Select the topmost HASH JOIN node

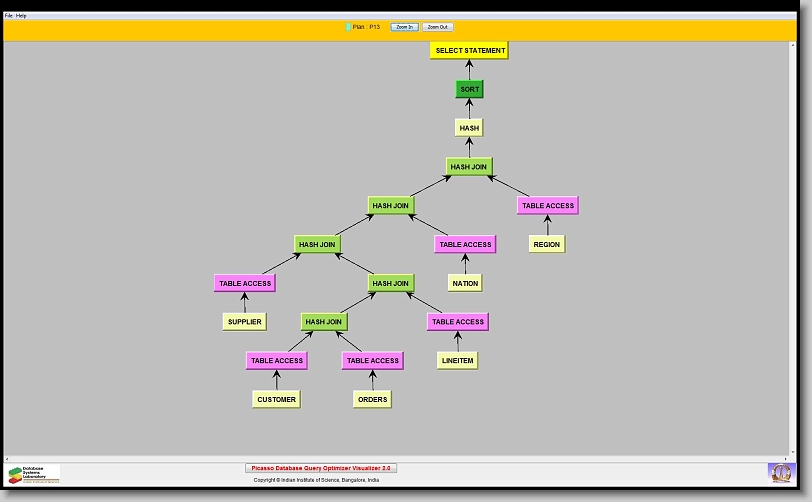[469, 167]
